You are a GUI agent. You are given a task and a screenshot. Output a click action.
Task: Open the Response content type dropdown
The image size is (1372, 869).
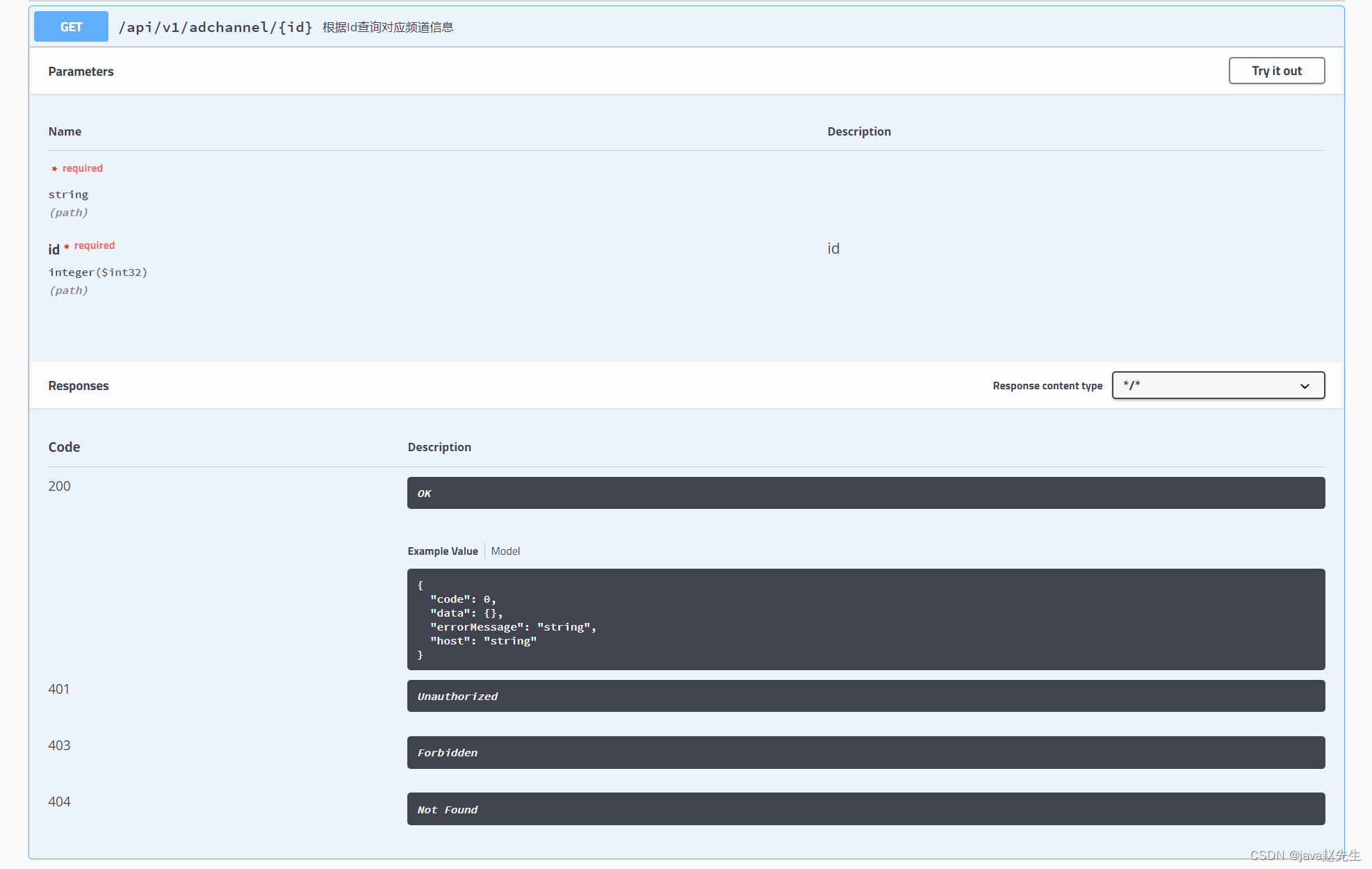(x=1218, y=385)
